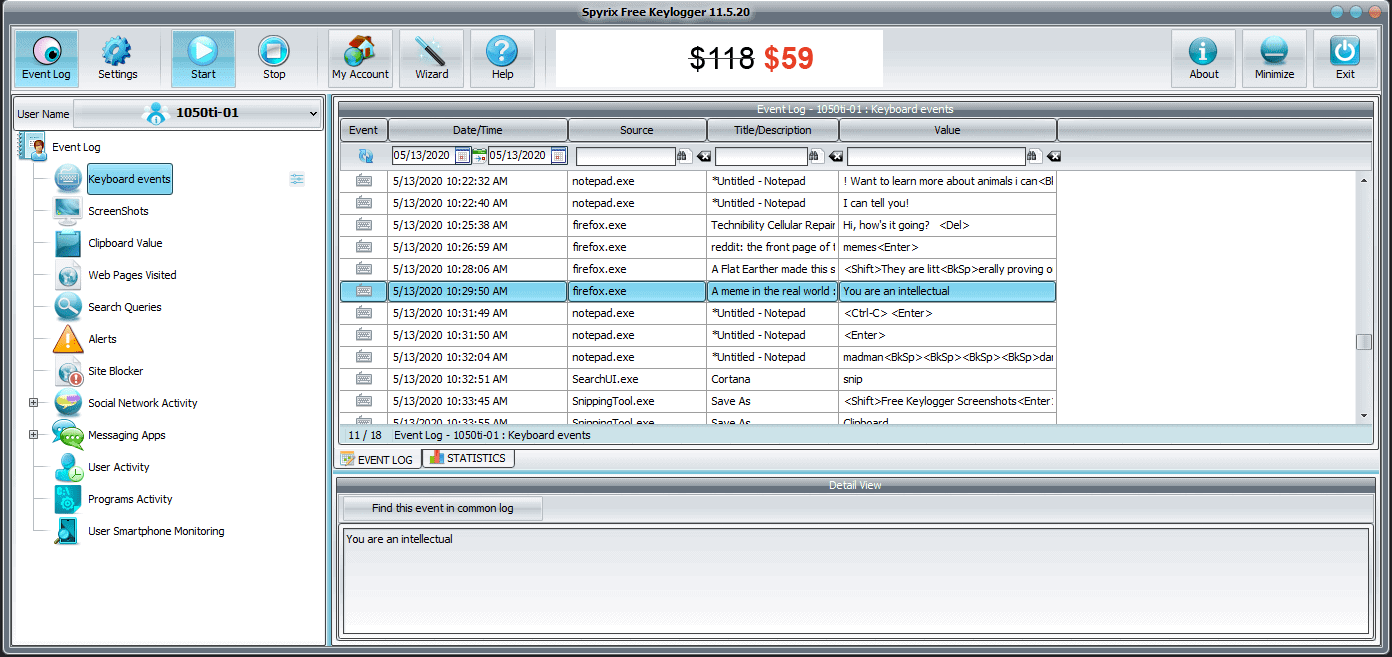Open the Event Log toolbar icon
Image resolution: width=1392 pixels, height=657 pixels.
46,58
